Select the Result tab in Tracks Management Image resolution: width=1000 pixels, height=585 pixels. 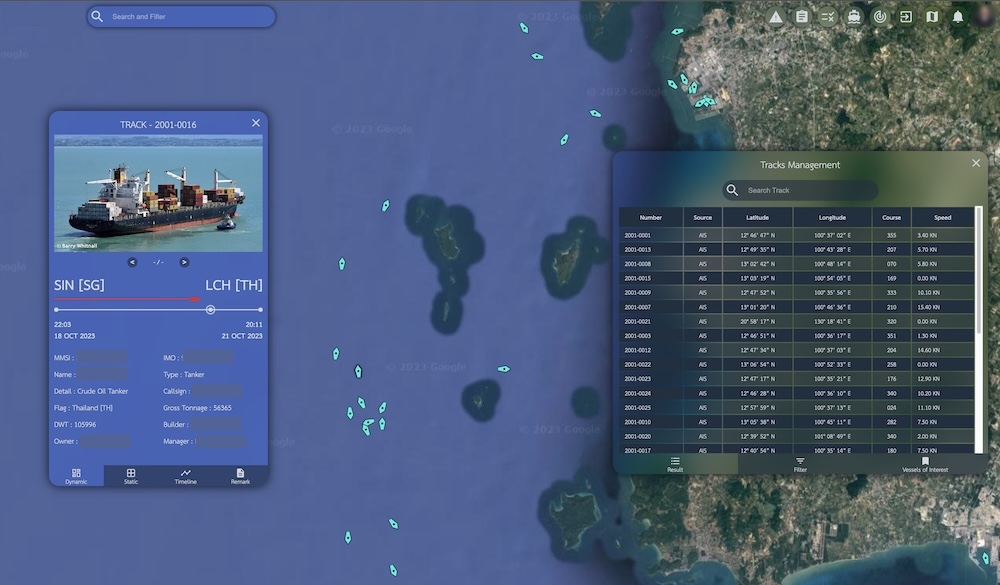674,464
